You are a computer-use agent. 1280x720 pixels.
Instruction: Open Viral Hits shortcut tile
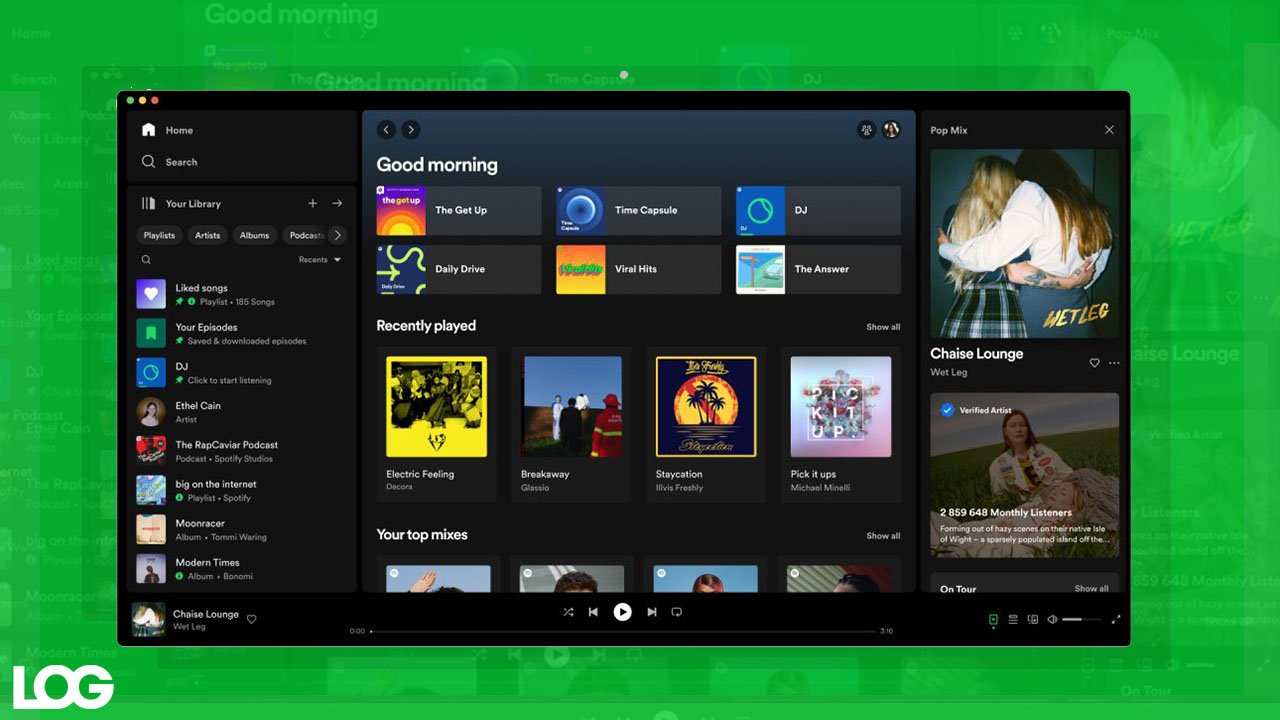click(639, 270)
